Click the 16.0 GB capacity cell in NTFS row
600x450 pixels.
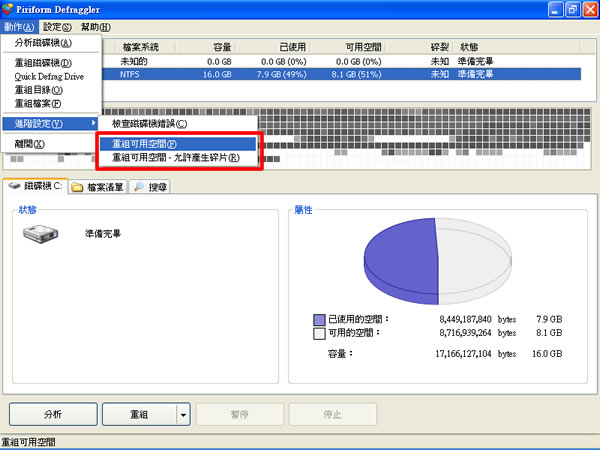[x=217, y=74]
